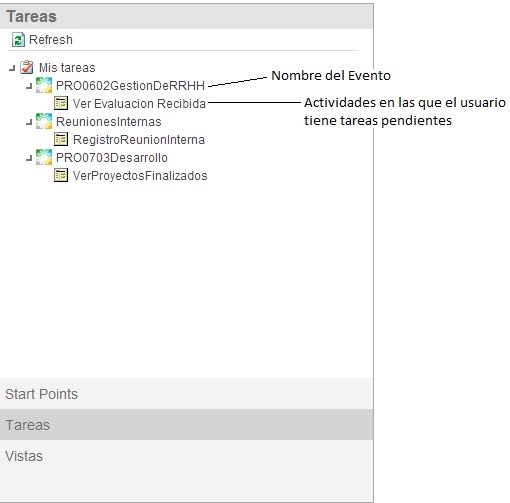Click the PRO0703Desarrollo process icon
This screenshot has width=510, height=503.
44,157
